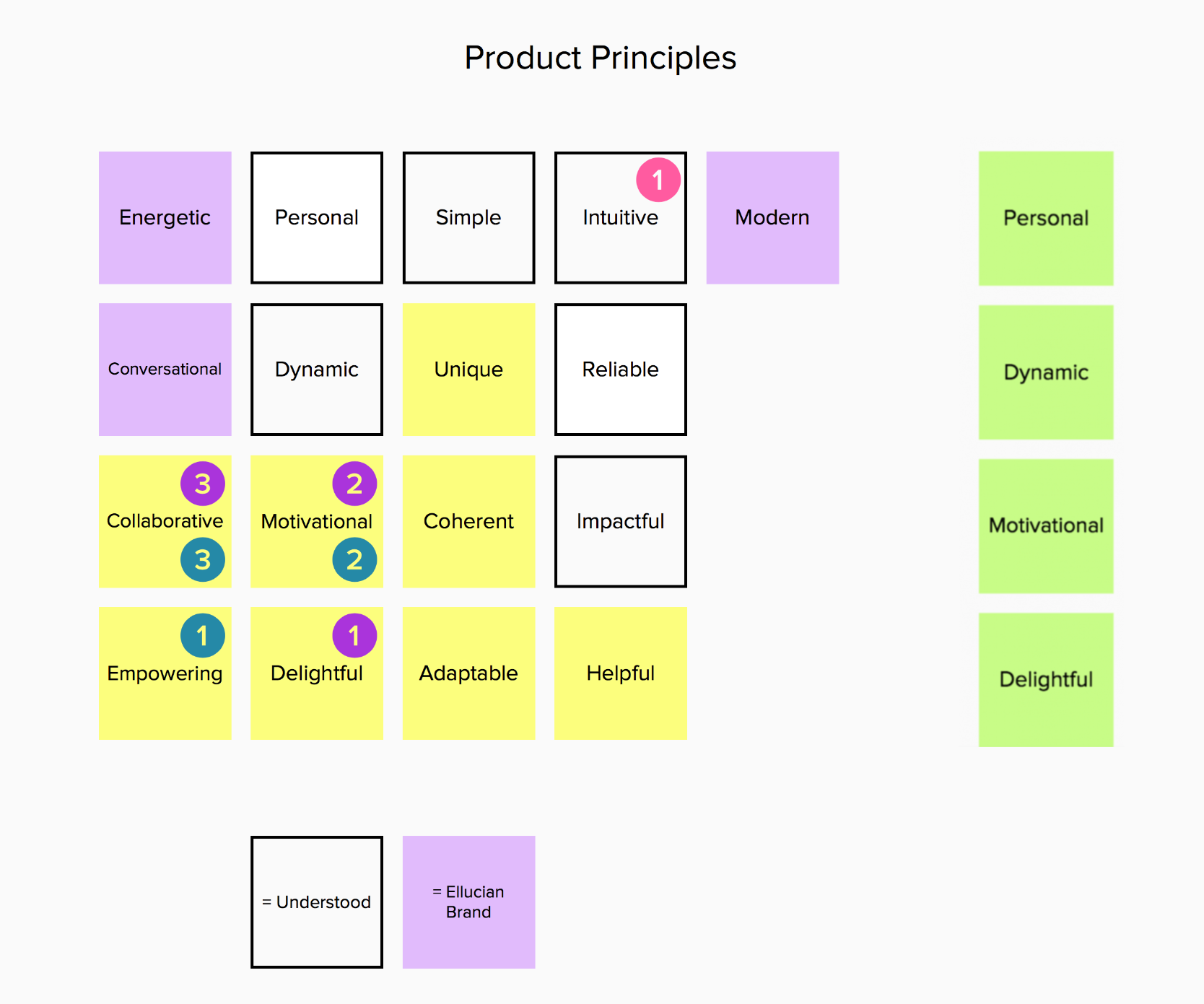1204x1004 pixels.
Task: Select the purple Modern sticky note
Action: [772, 217]
